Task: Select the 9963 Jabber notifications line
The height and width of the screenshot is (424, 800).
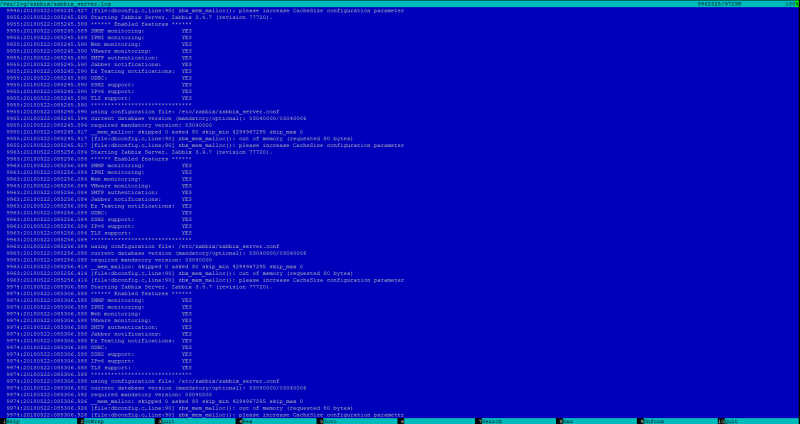Action: click(99, 199)
